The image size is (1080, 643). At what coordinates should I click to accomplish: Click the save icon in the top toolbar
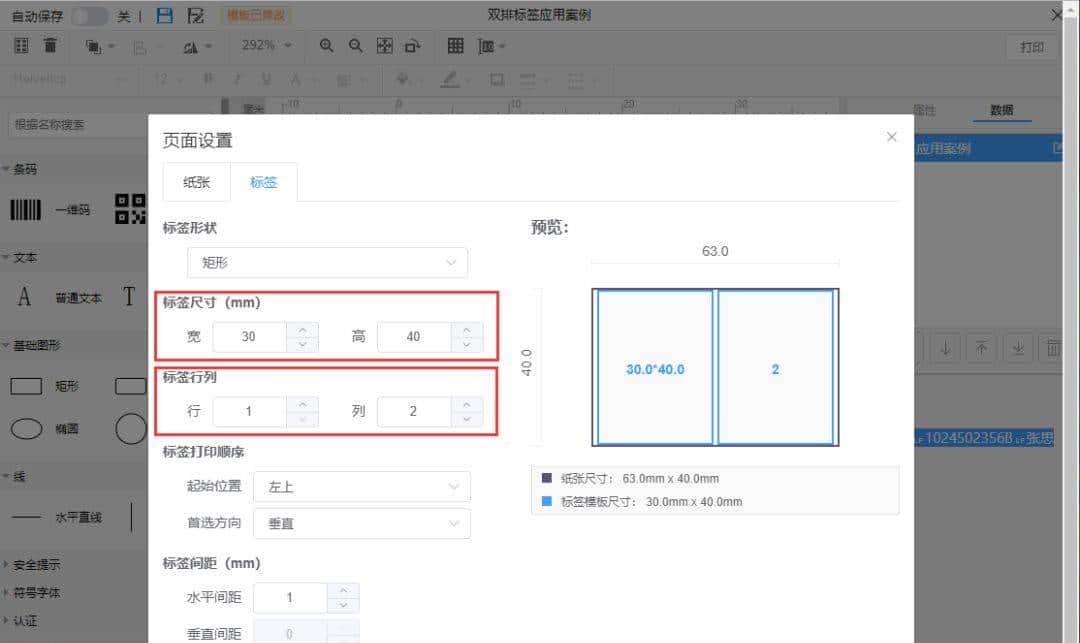point(162,15)
